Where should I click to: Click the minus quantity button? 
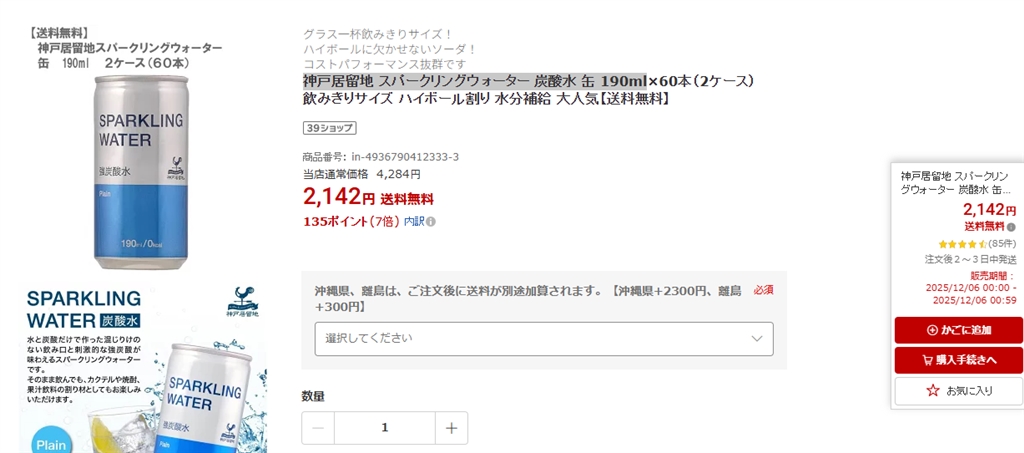(x=318, y=428)
